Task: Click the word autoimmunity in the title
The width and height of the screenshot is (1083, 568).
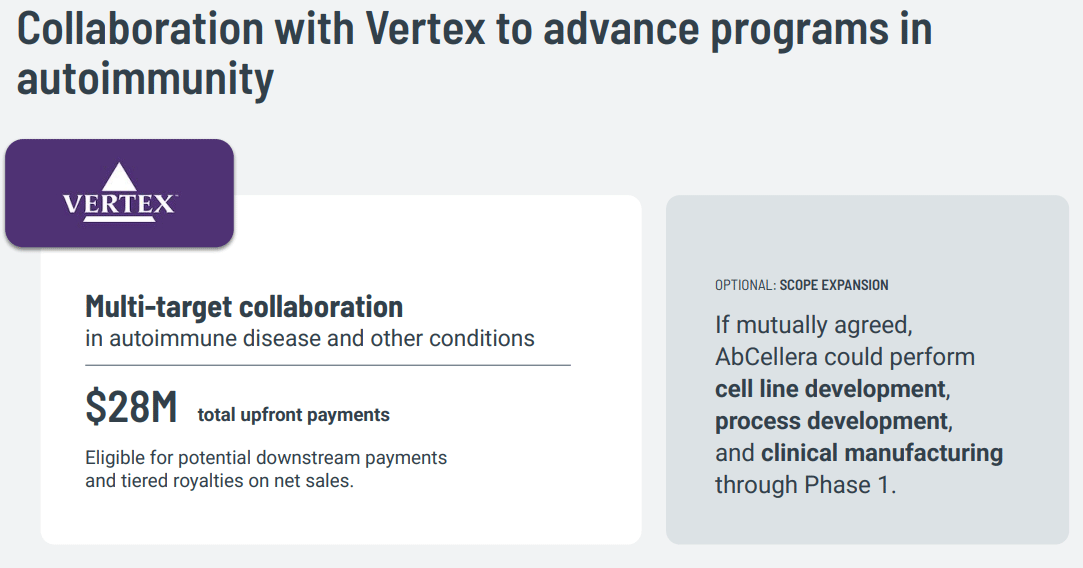Action: coord(145,78)
